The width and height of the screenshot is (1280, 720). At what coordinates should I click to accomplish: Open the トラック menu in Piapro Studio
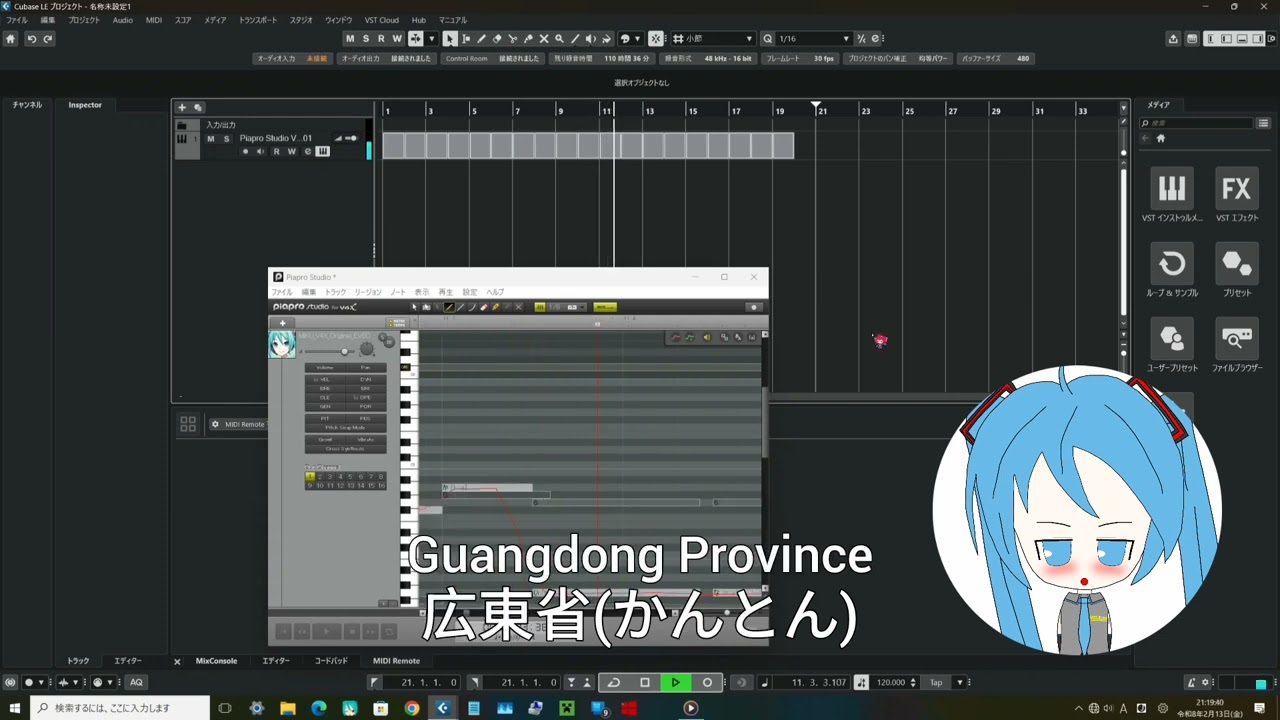pos(335,292)
